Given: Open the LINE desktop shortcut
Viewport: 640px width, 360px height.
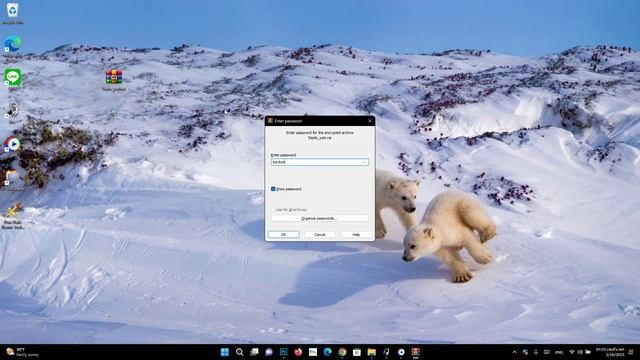Looking at the screenshot, I should click(13, 77).
